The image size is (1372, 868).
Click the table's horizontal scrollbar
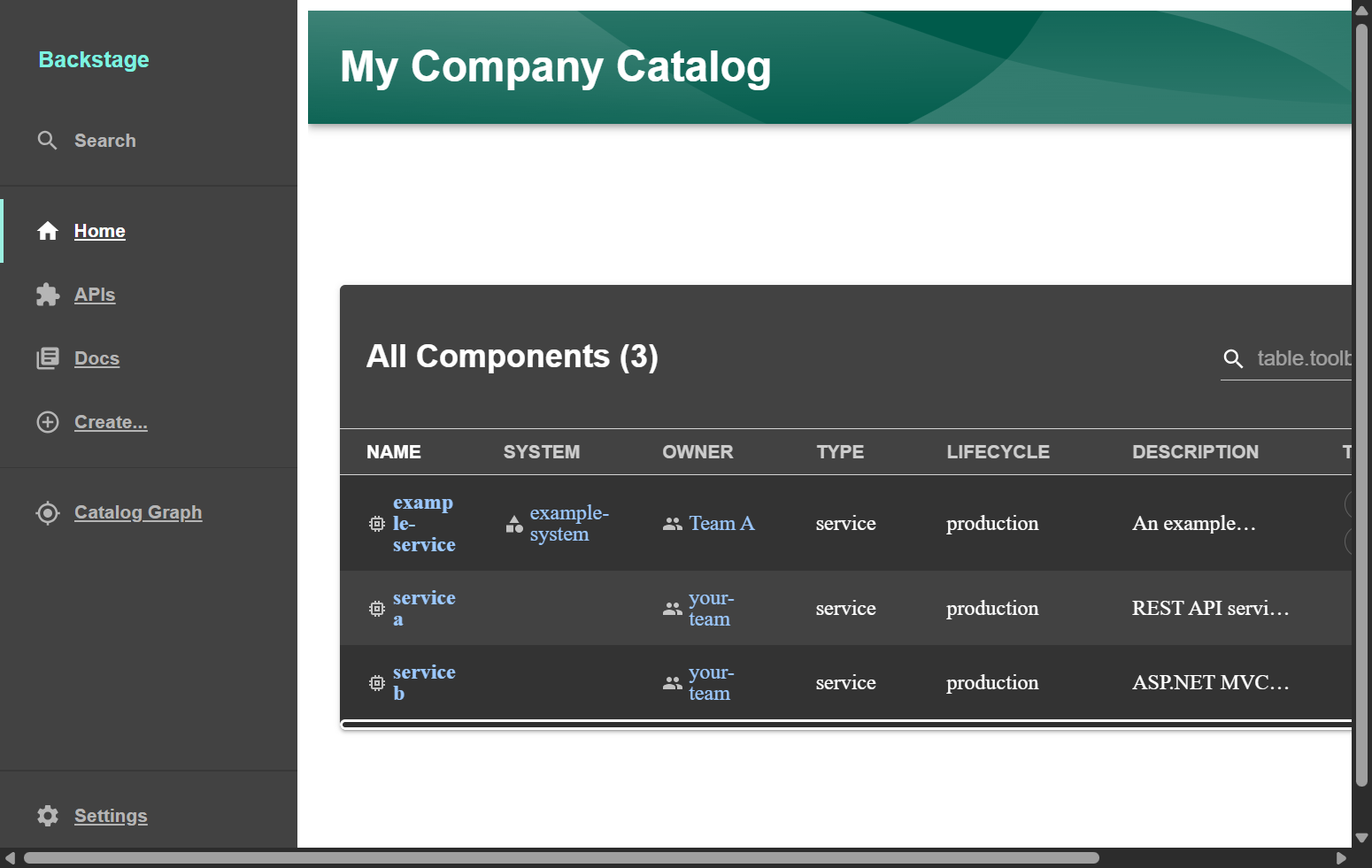(x=846, y=725)
